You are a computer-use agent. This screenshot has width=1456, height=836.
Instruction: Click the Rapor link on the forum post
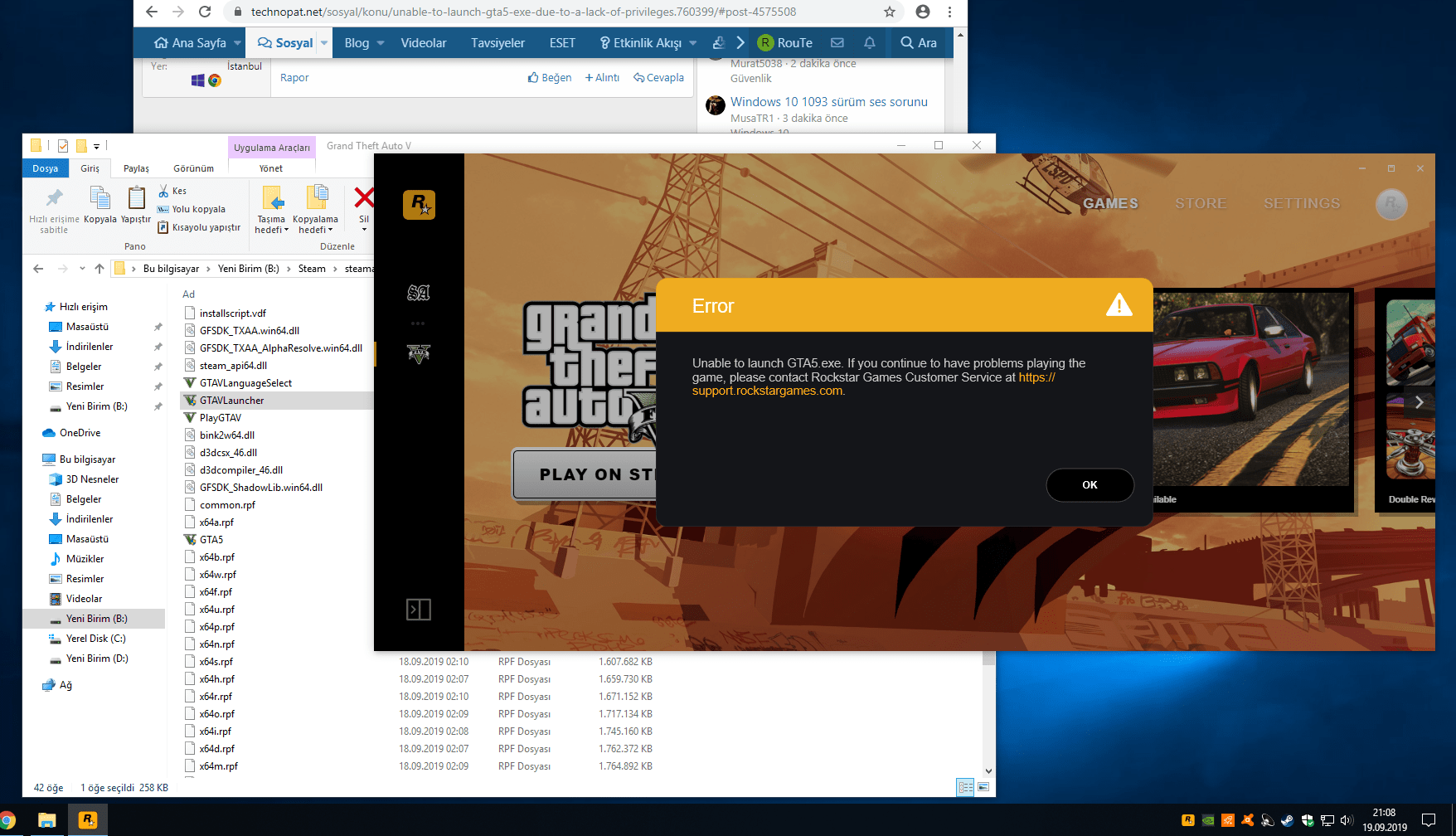(294, 77)
